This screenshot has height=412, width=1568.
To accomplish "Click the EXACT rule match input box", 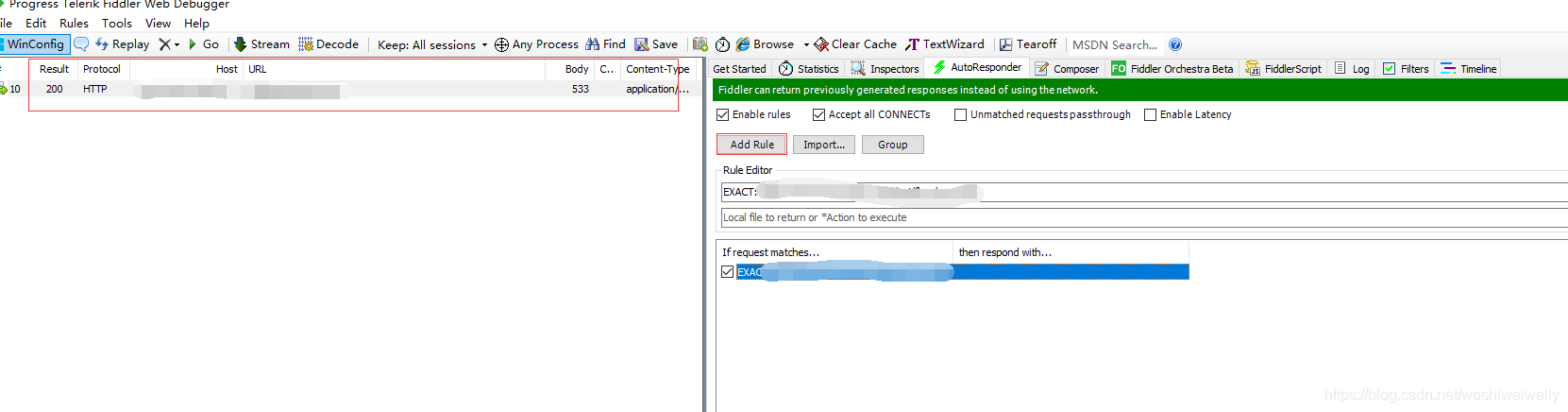I will coord(1144,192).
